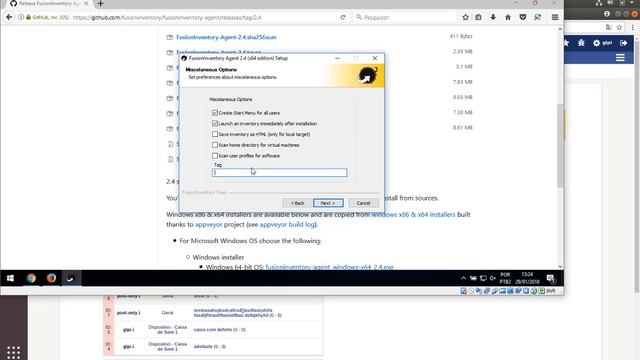
Task: Open background GLPI hamburger menu
Action: (x=620, y=58)
